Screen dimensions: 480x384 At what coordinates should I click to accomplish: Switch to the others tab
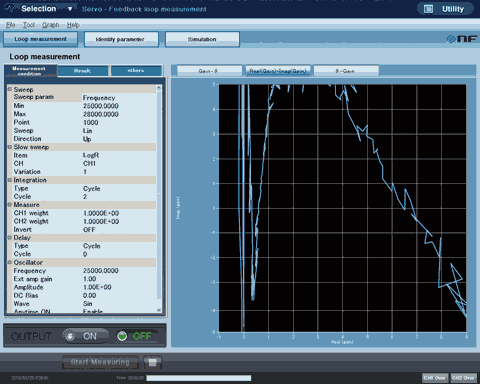[x=136, y=71]
